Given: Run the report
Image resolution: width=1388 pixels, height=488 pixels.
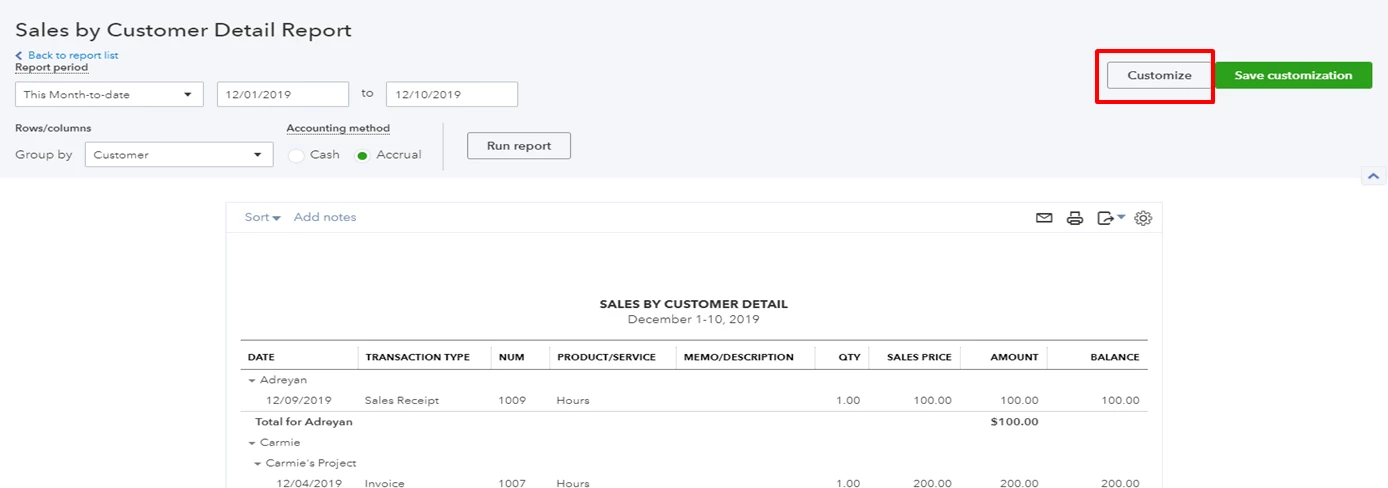Looking at the screenshot, I should point(519,146).
